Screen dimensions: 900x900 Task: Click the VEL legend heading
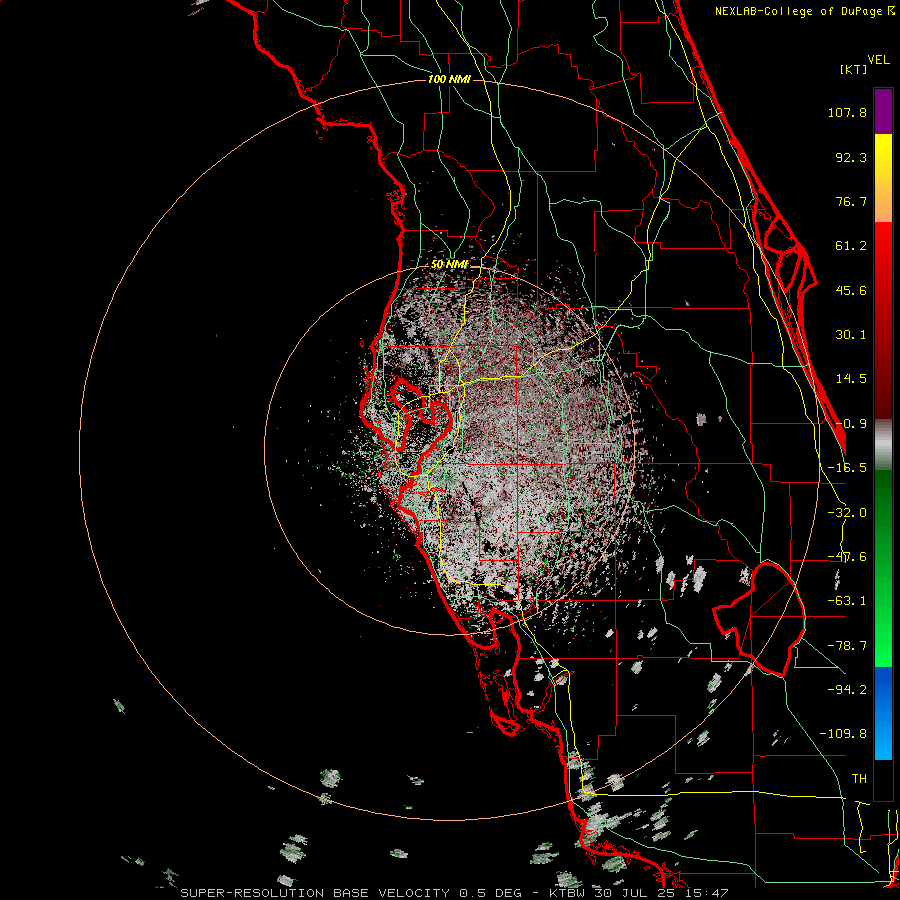point(878,60)
